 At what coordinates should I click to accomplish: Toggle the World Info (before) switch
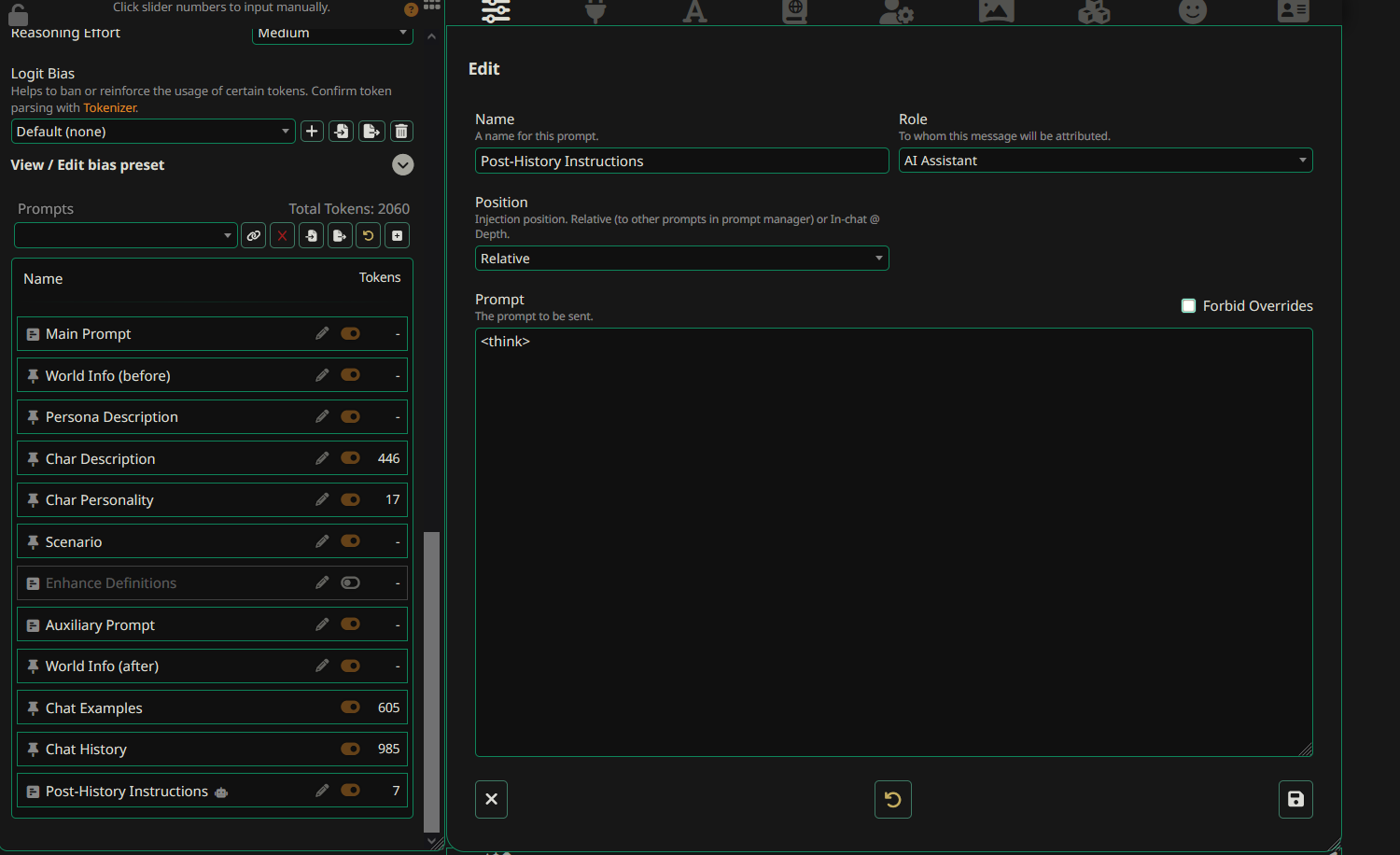(x=351, y=374)
